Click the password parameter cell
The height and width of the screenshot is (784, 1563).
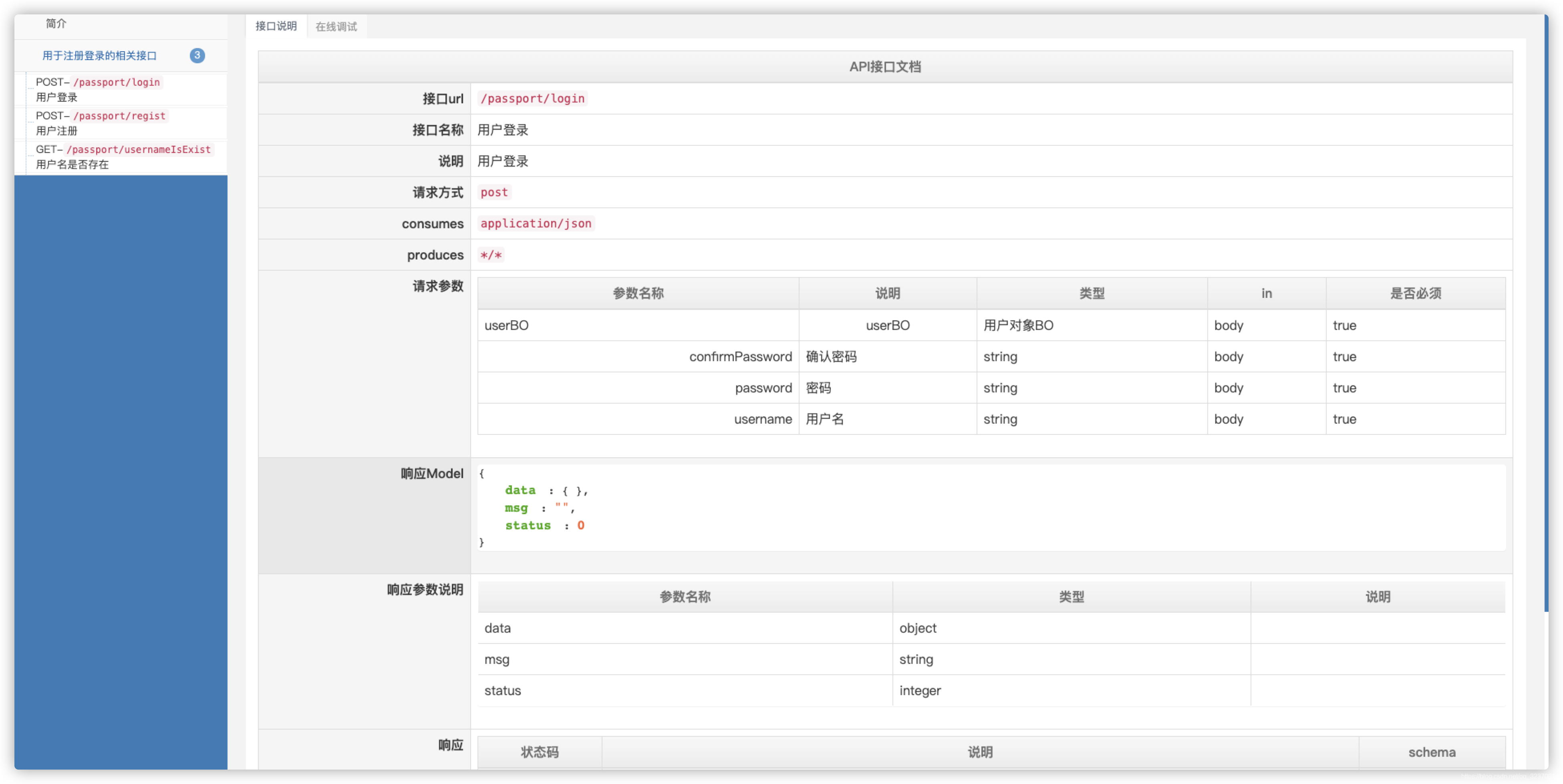[638, 388]
